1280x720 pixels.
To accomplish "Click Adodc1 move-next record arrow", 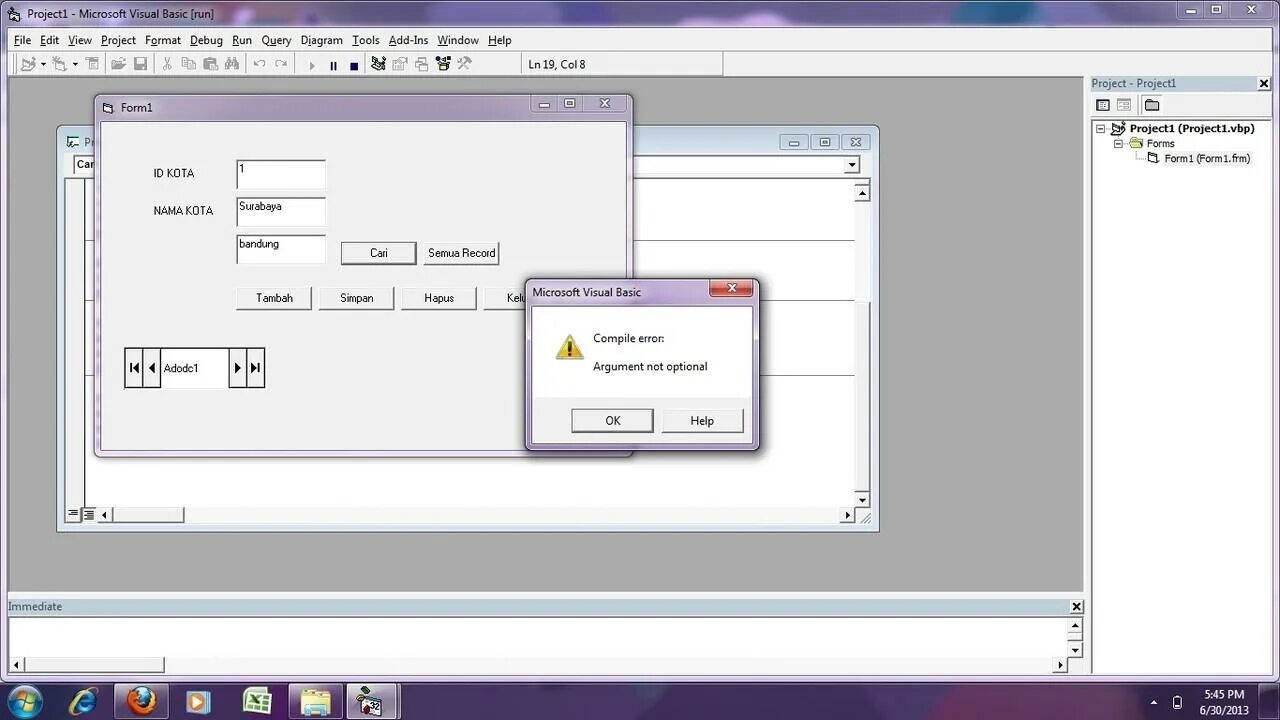I will 237,368.
